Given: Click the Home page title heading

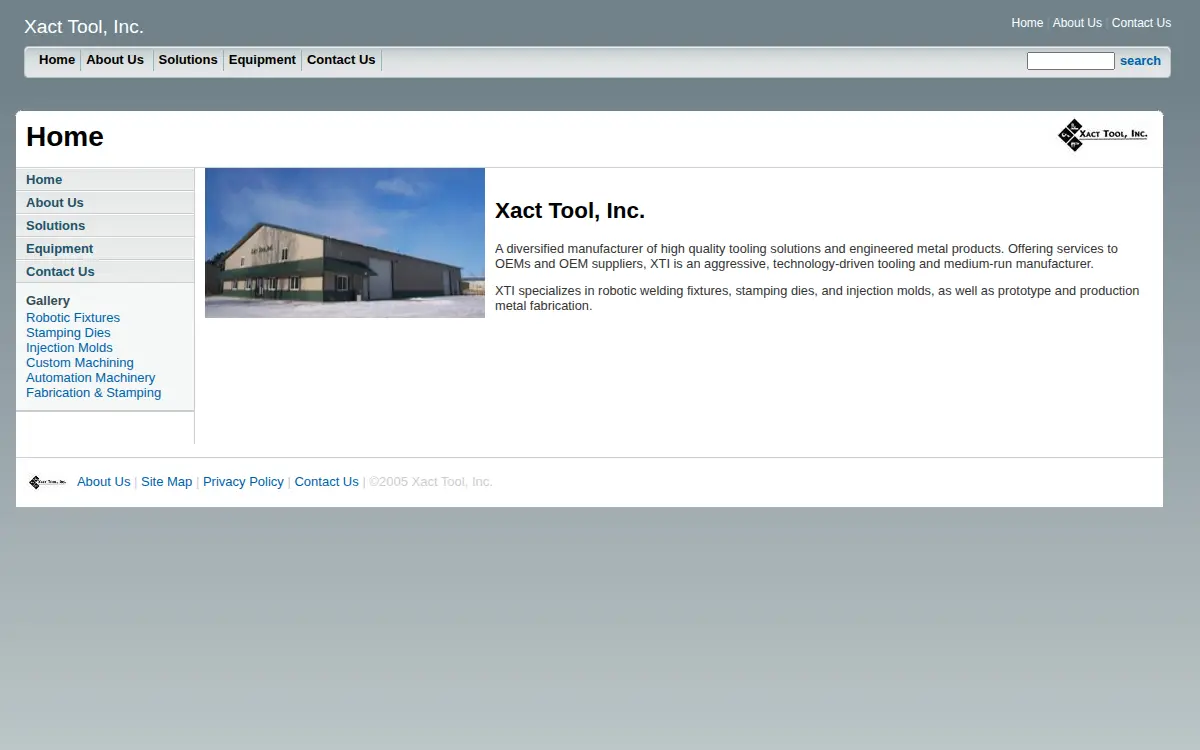Looking at the screenshot, I should coord(65,137).
